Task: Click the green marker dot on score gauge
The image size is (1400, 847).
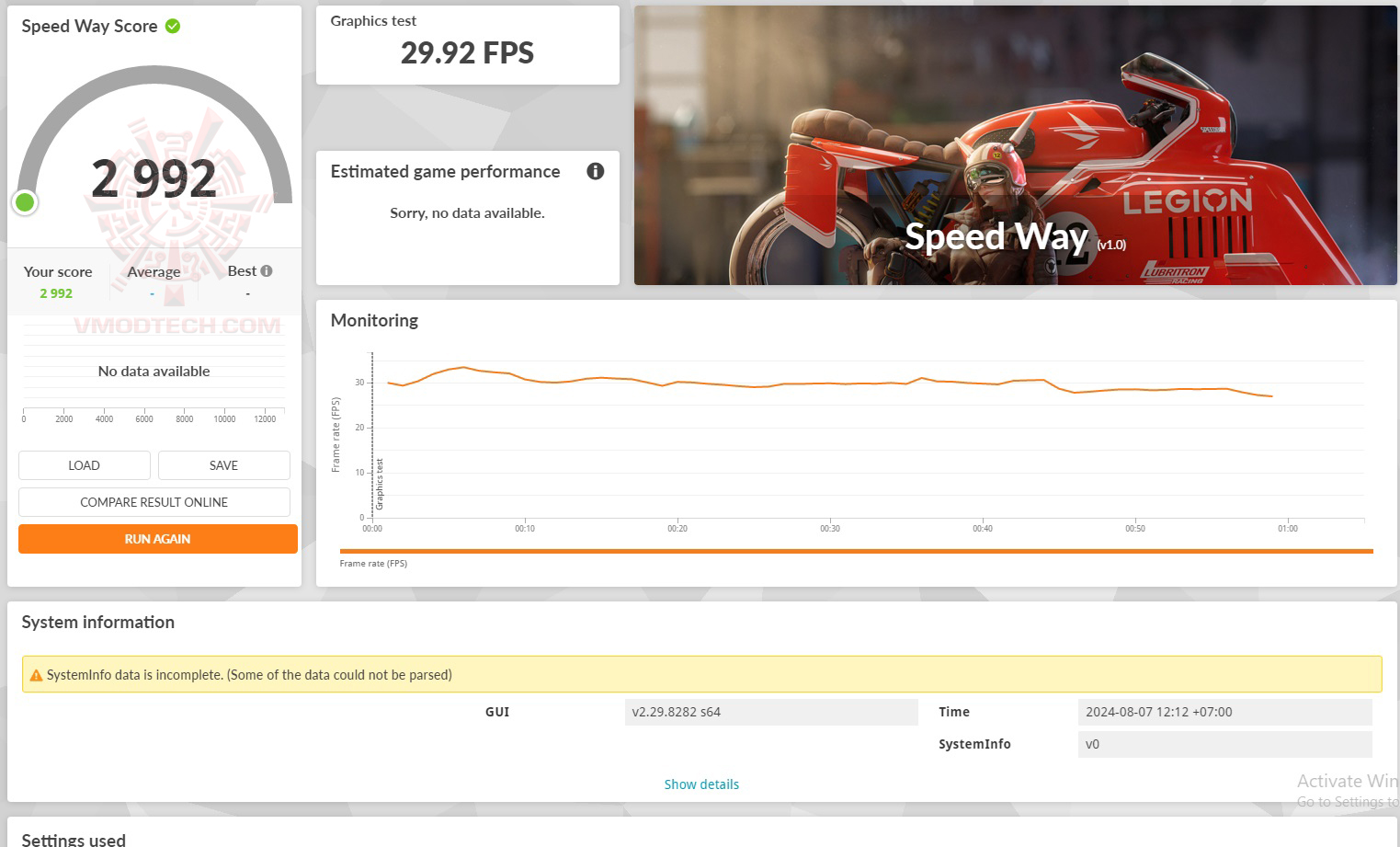Action: [25, 202]
